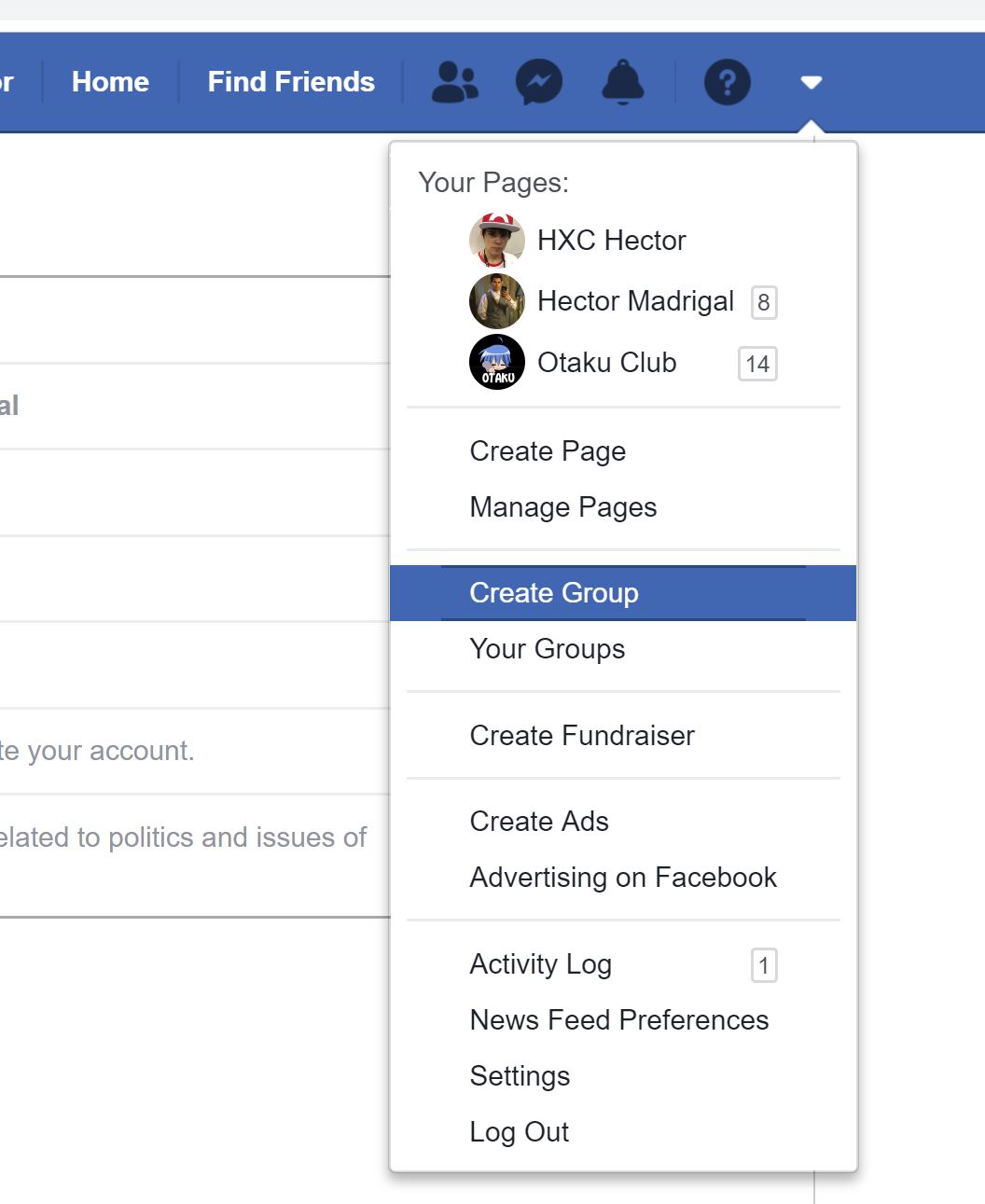Open Advertising on Facebook
This screenshot has width=985, height=1204.
tap(623, 878)
